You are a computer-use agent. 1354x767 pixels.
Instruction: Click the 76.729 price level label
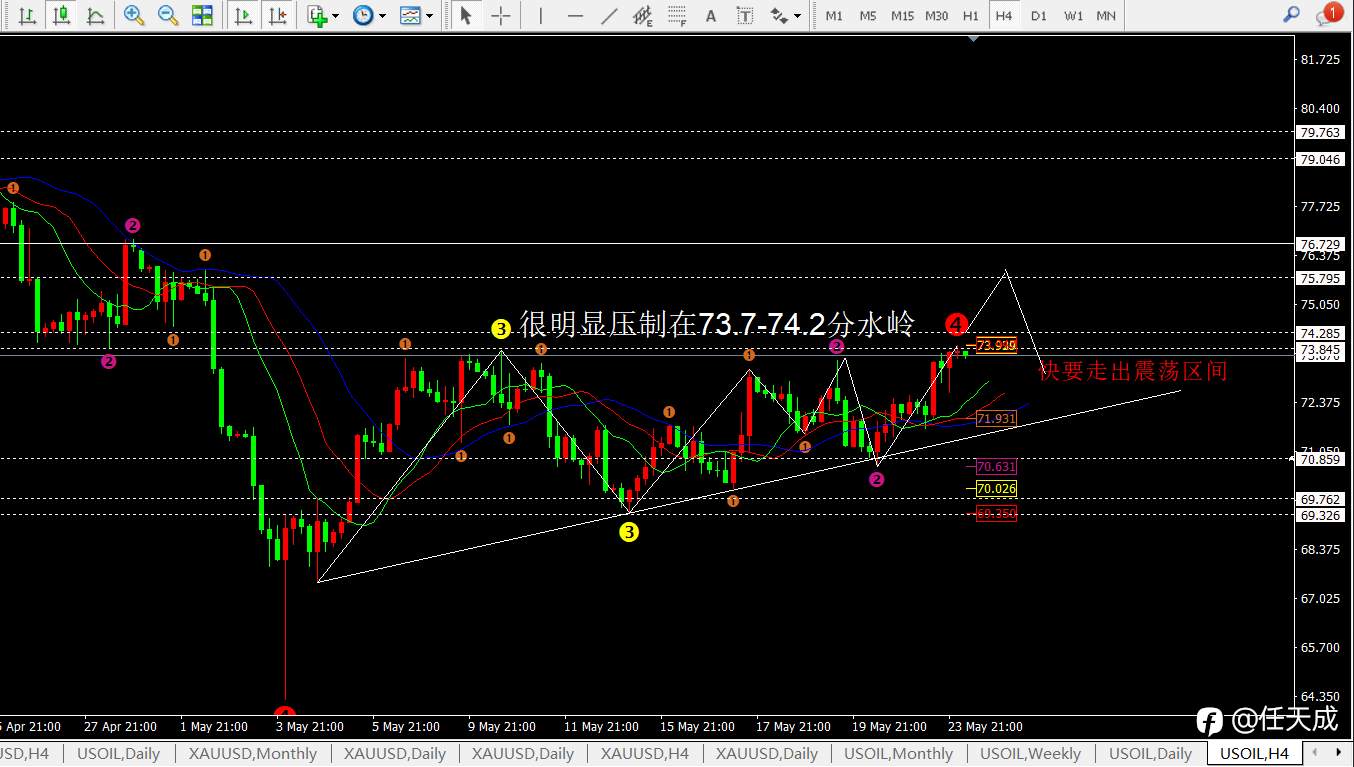click(x=1319, y=244)
